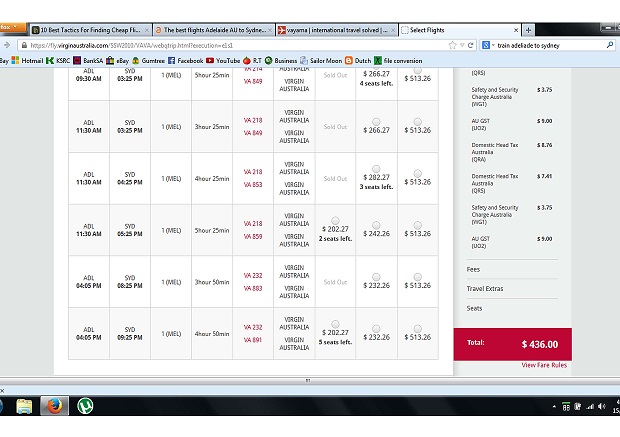Open Windows Explorer from the taskbar

pyautogui.click(x=24, y=406)
